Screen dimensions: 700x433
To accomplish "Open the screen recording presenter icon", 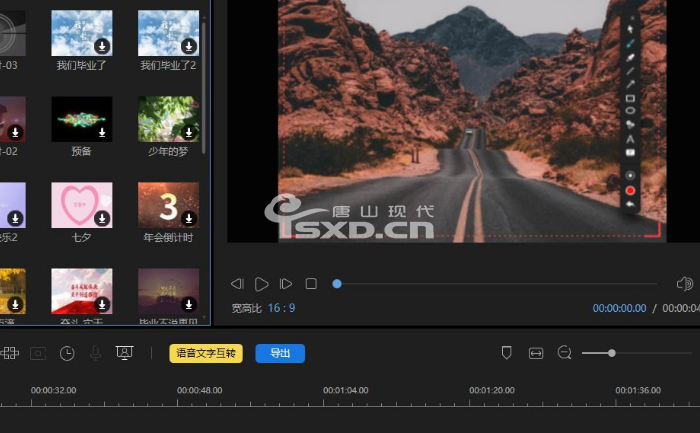I will click(x=125, y=353).
